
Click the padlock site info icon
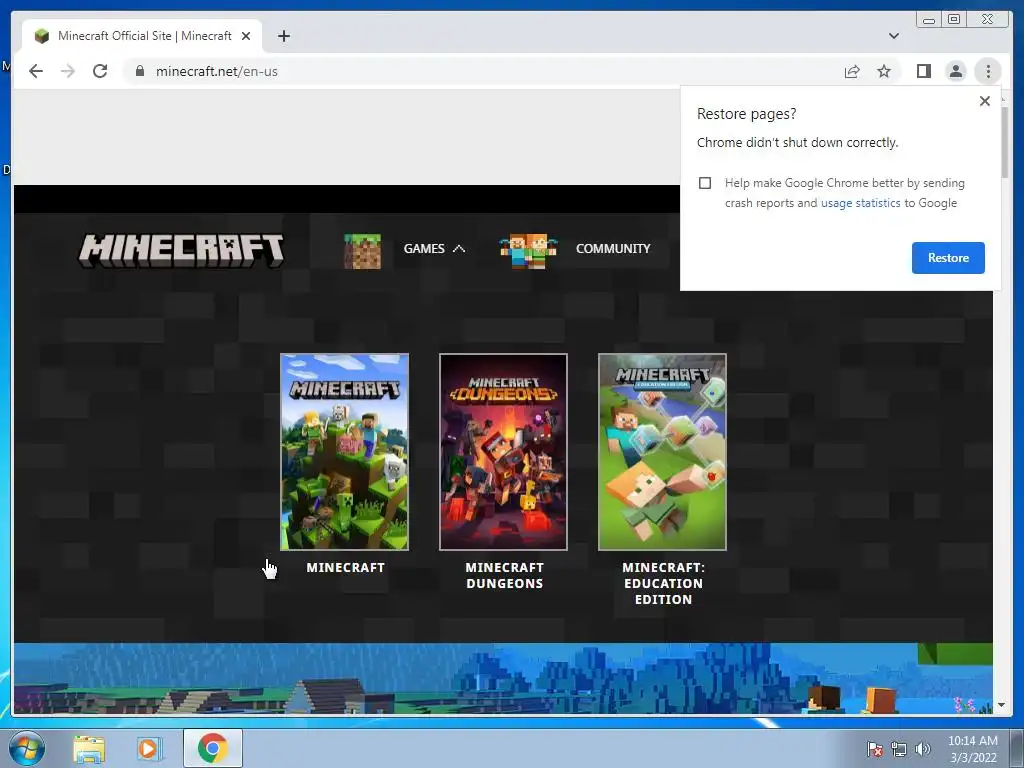coord(140,71)
